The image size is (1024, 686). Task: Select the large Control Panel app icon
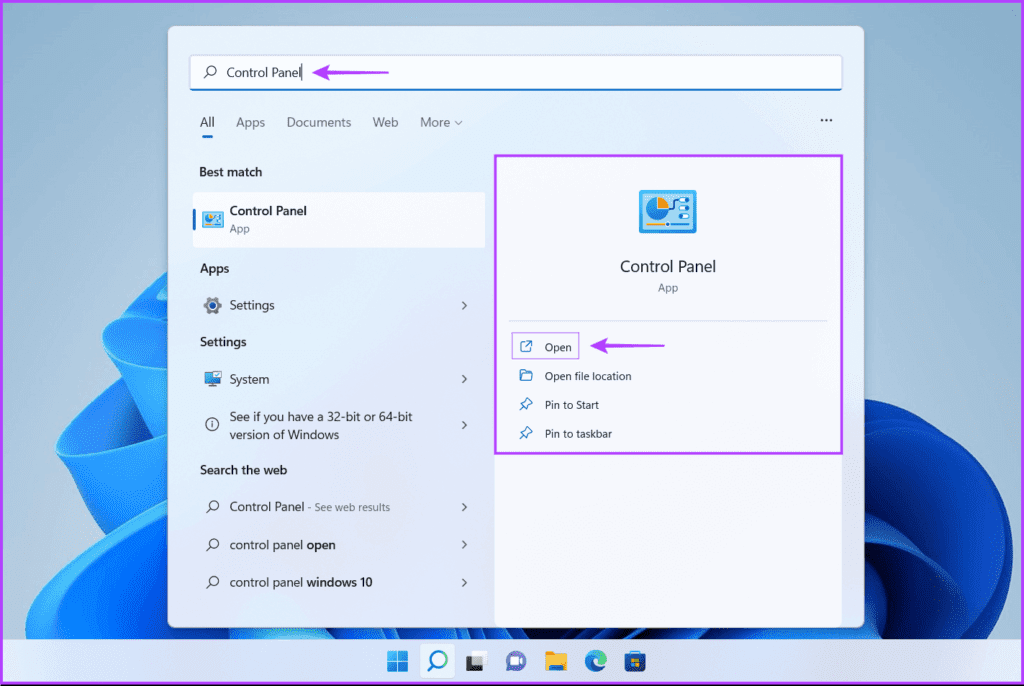667,211
